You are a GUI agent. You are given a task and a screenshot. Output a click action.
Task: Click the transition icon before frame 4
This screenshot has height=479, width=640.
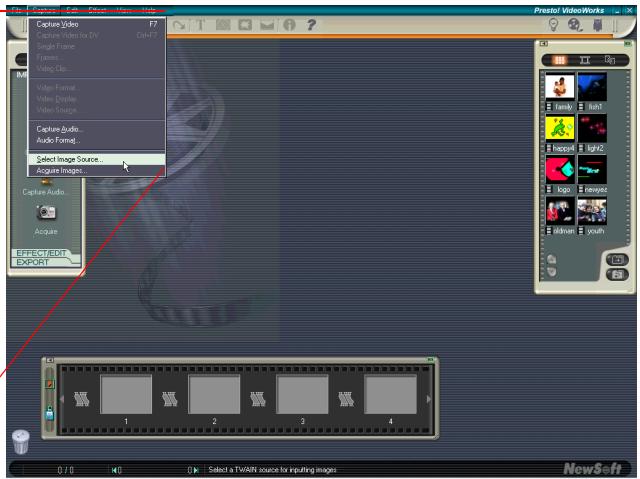coord(346,399)
